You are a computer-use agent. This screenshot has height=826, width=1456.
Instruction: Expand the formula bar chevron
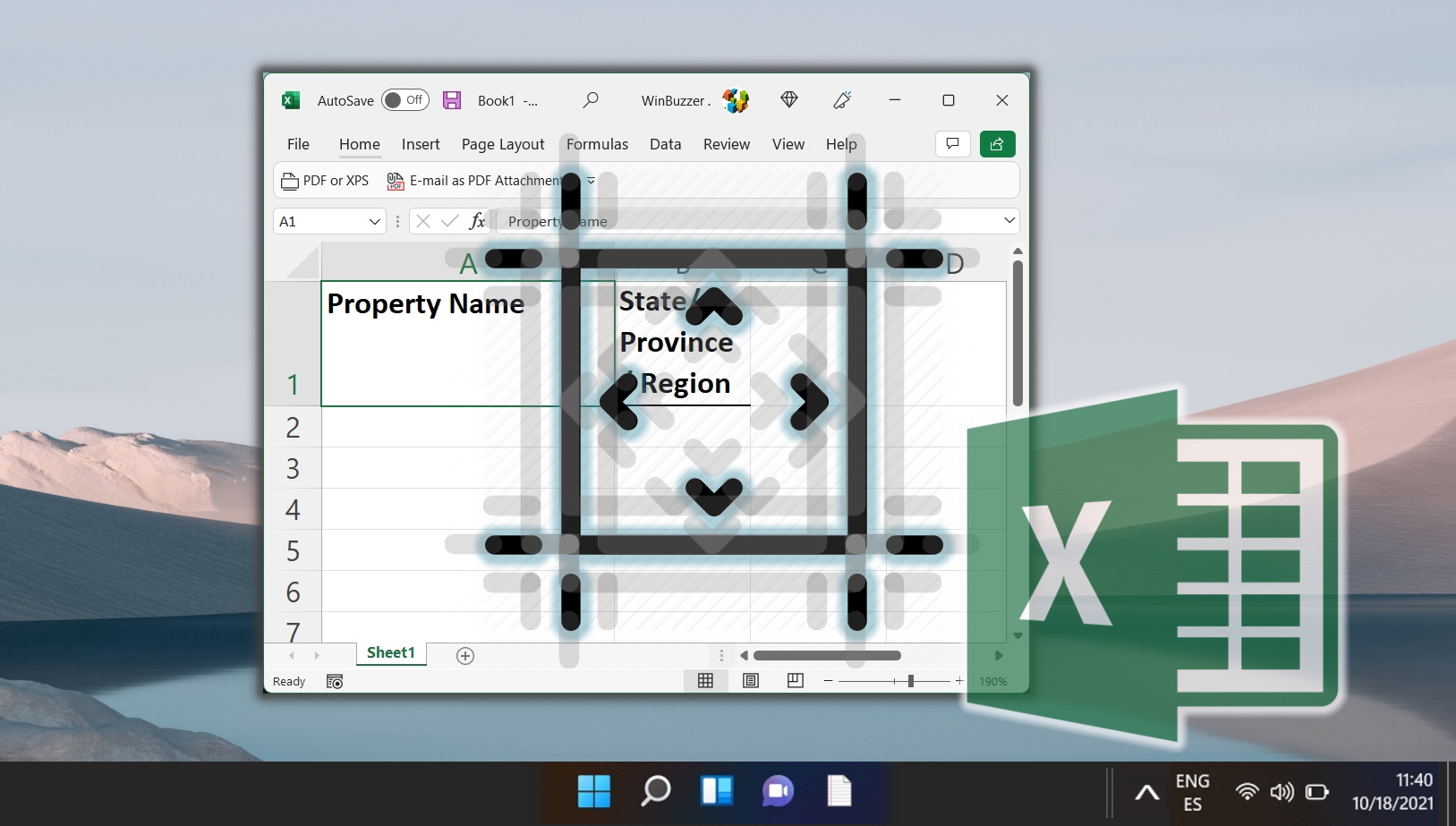click(1009, 220)
